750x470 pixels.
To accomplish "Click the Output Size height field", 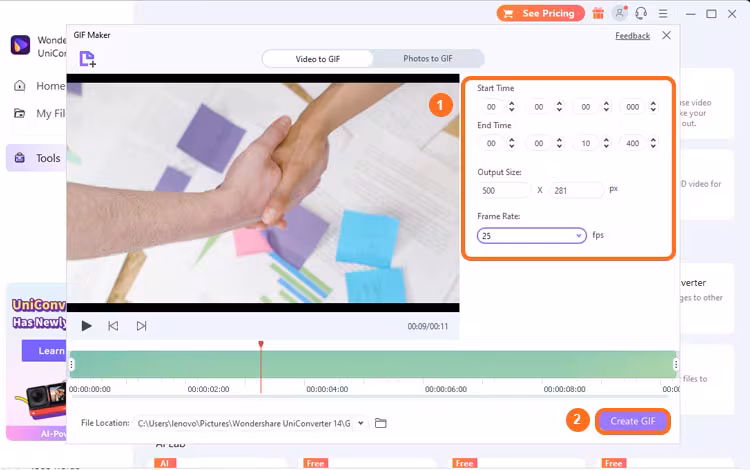I will pos(576,190).
